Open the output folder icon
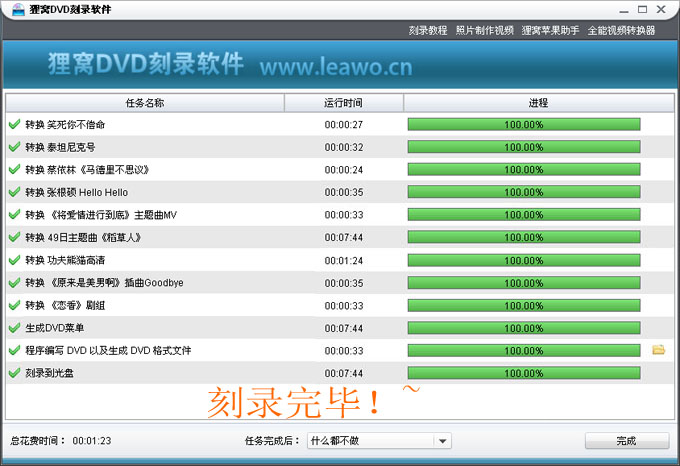This screenshot has height=466, width=680. click(658, 349)
